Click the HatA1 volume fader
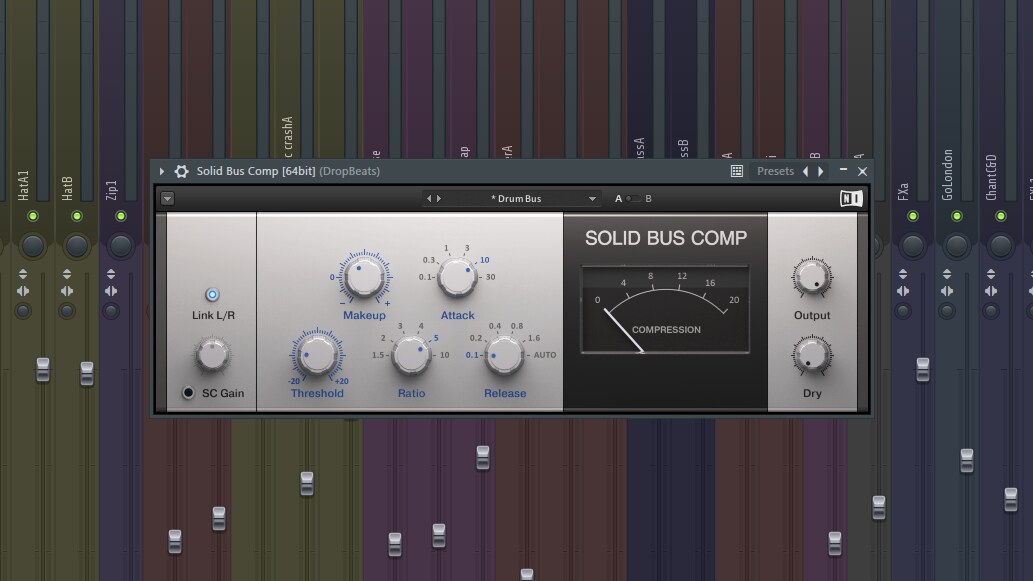Viewport: 1033px width, 581px height. 43,370
